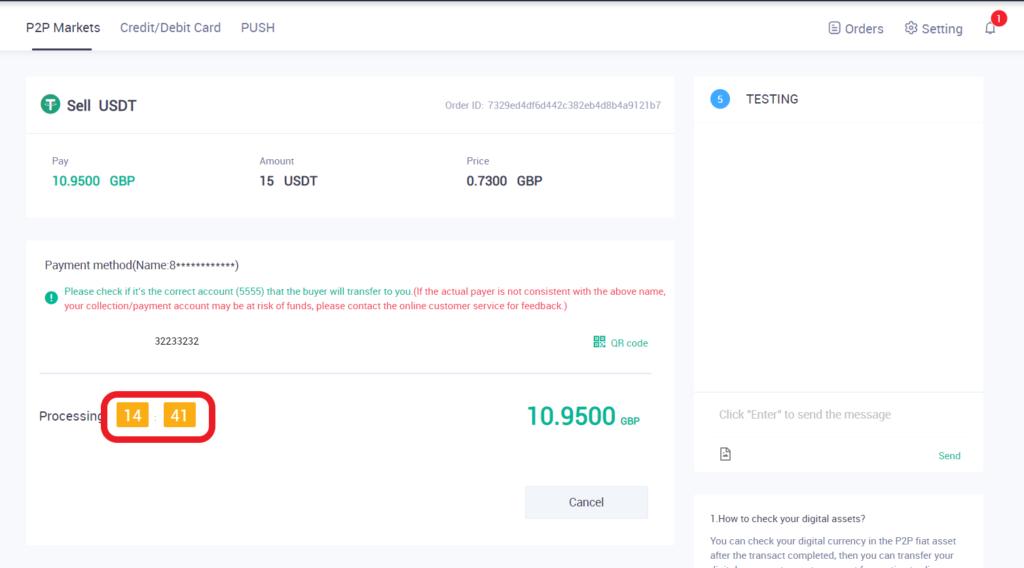1024x568 pixels.
Task: Click the countdown seconds box showing 41
Action: tap(179, 415)
